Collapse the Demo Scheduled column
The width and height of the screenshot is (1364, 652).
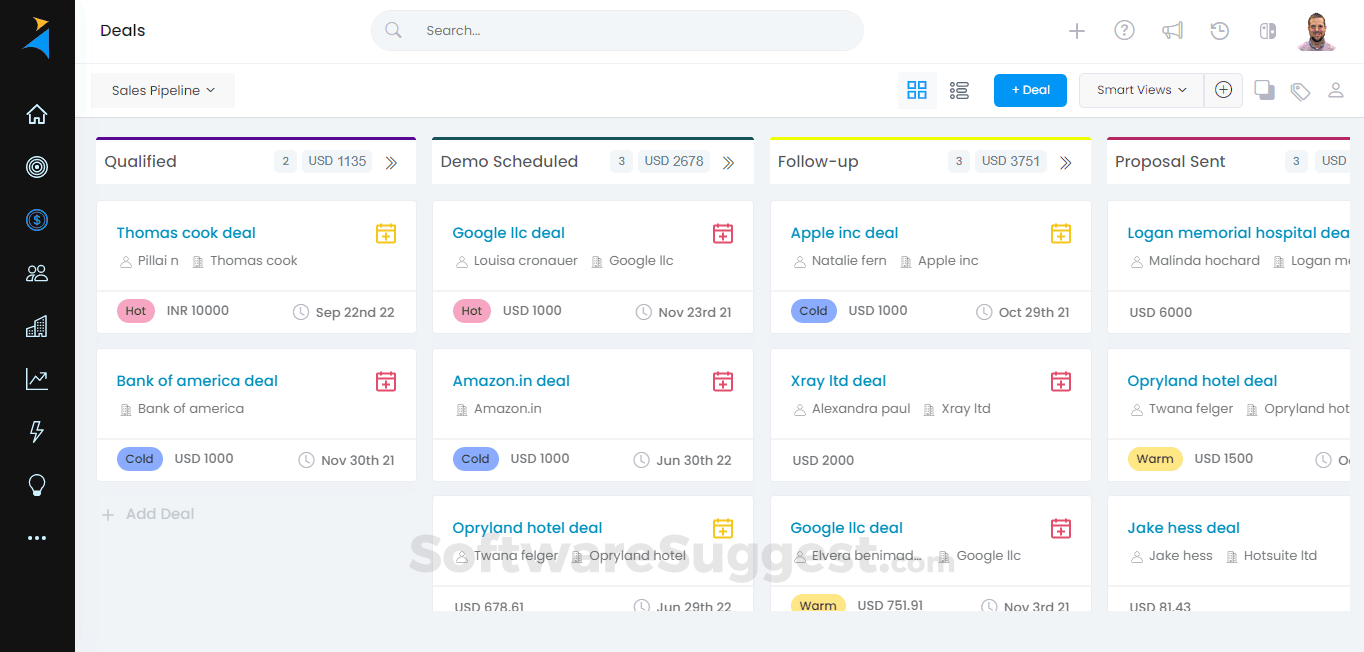(x=728, y=162)
